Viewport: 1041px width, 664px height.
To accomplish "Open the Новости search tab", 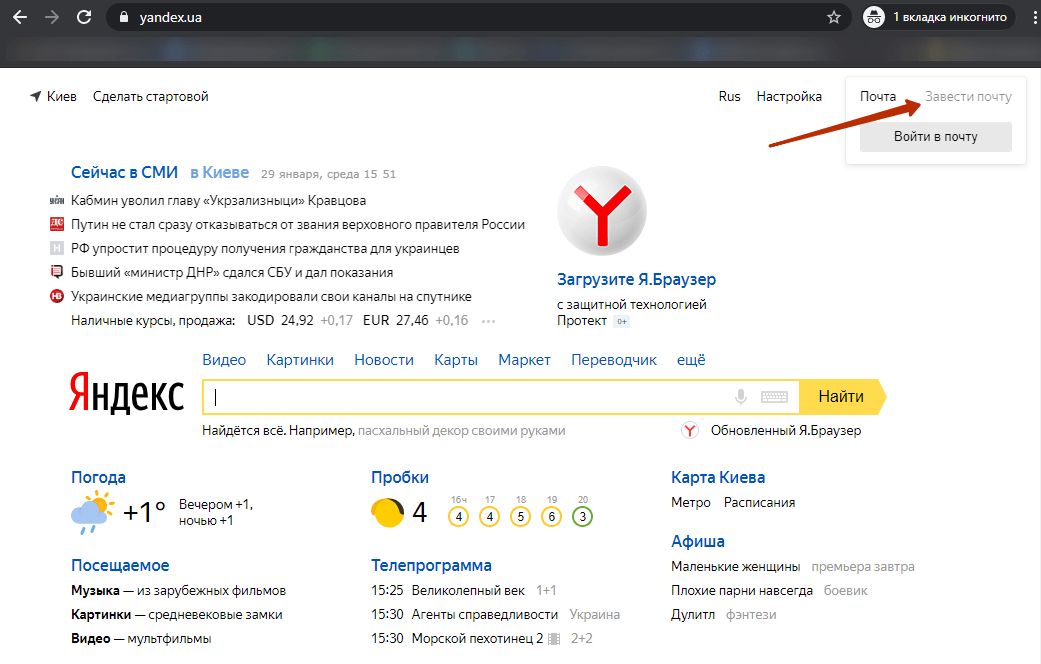I will [384, 360].
